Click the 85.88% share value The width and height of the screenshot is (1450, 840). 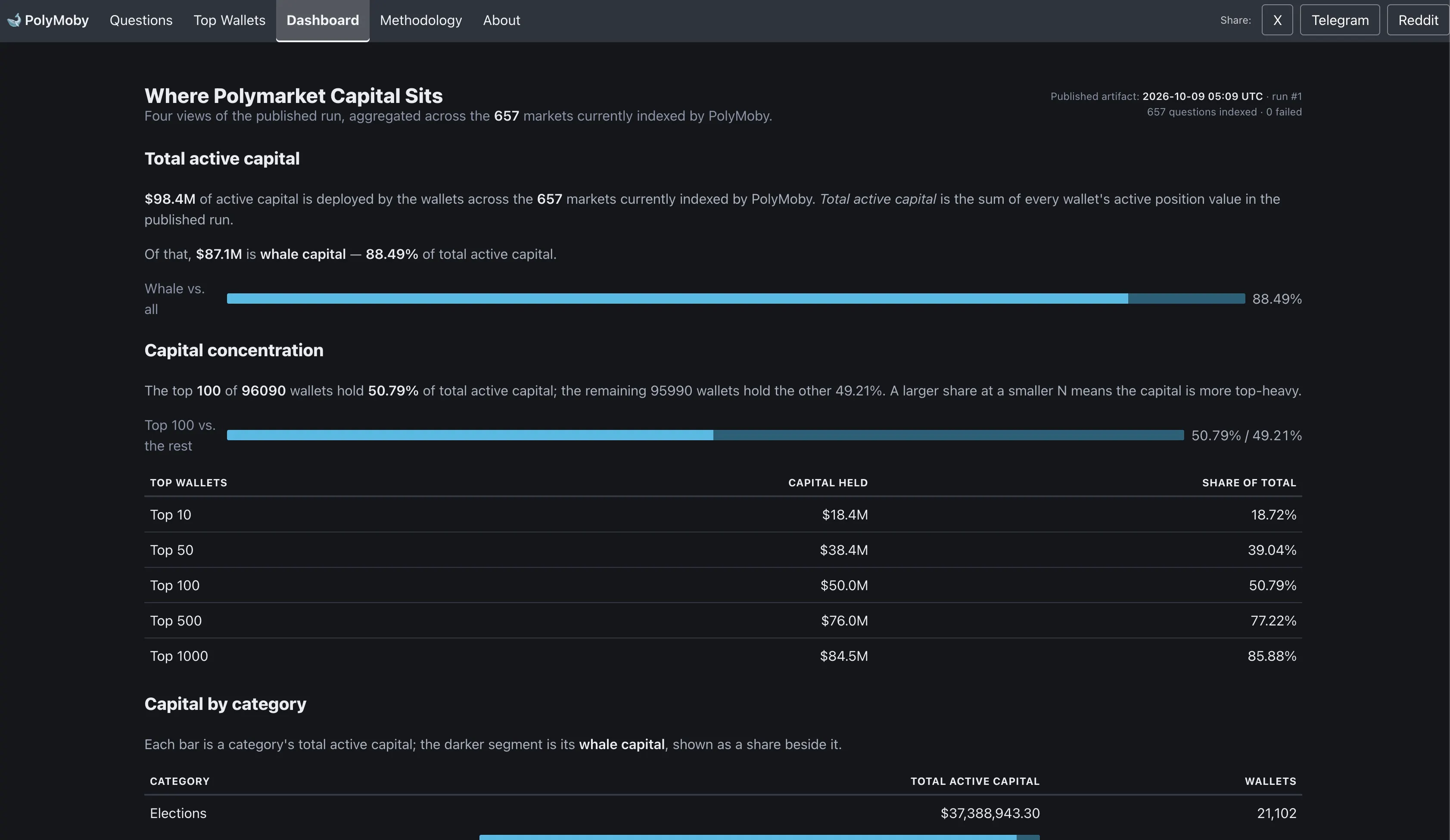click(x=1272, y=656)
